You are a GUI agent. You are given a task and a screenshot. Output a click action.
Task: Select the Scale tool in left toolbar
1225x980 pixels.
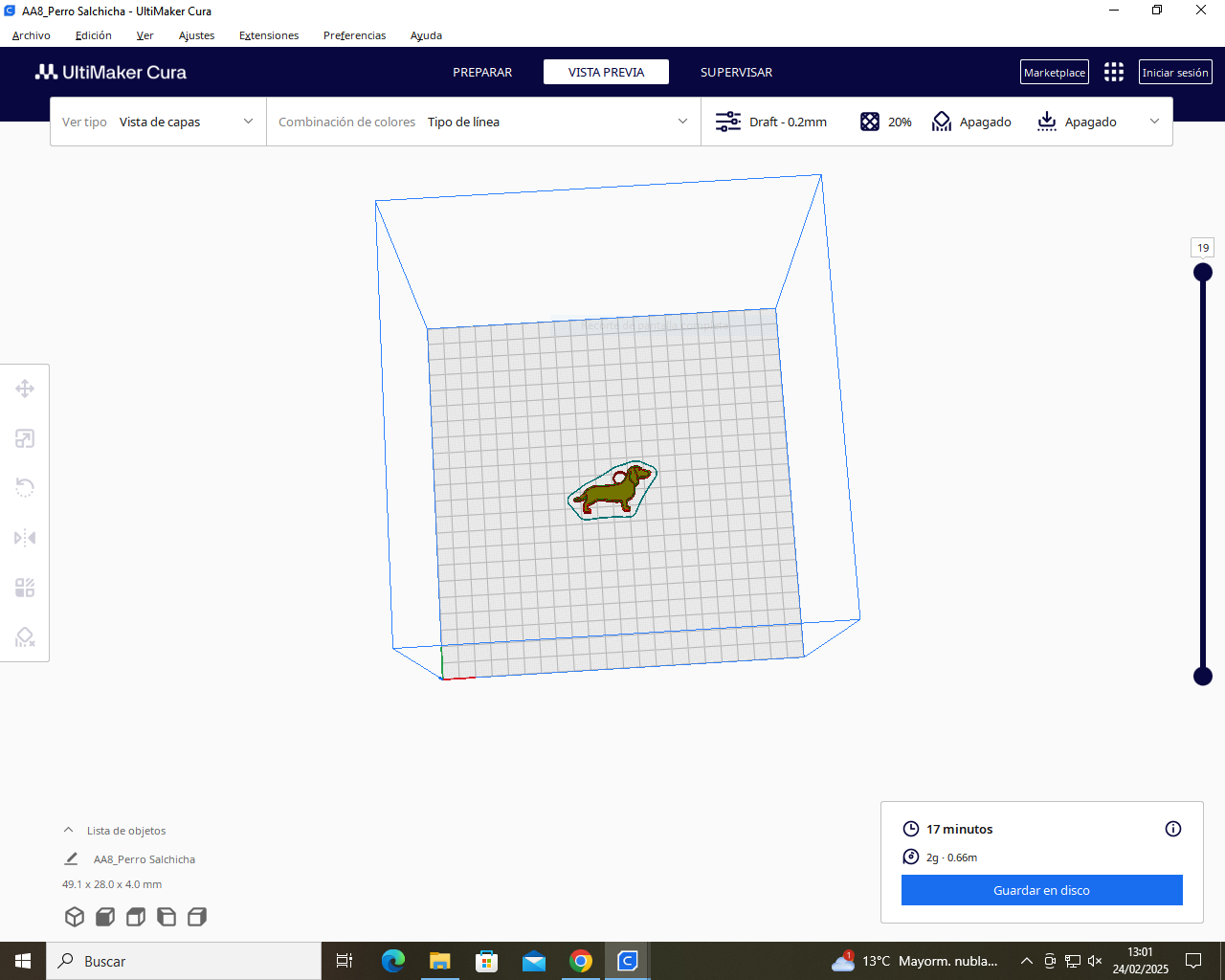pos(25,438)
